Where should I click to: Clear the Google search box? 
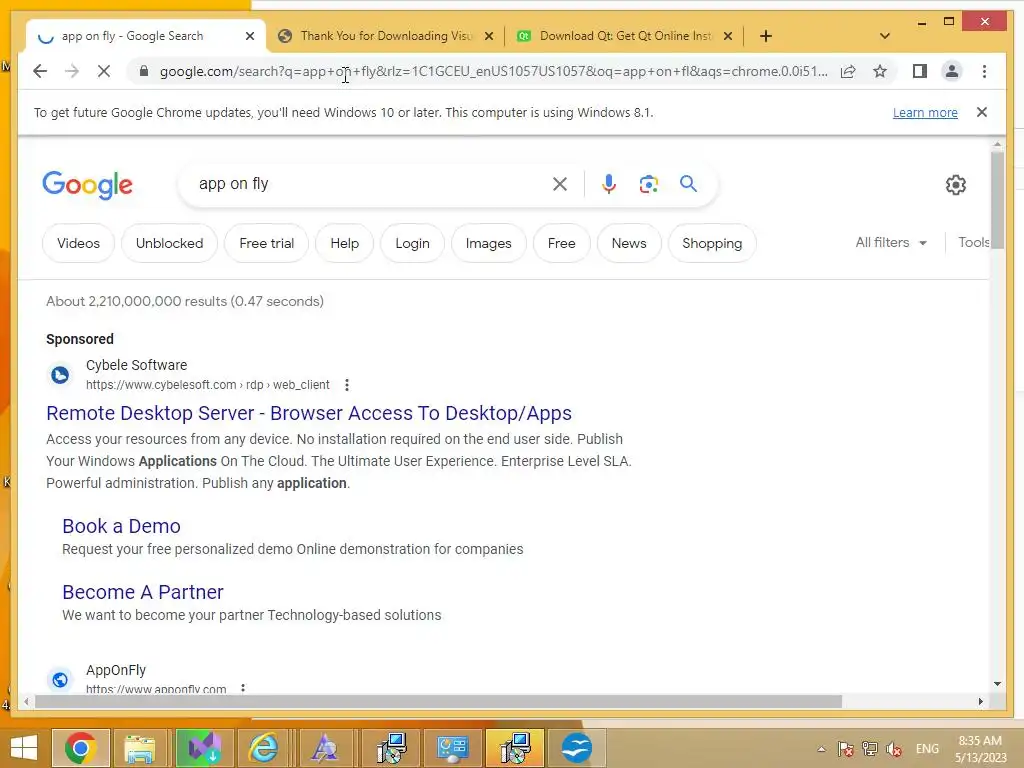pyautogui.click(x=560, y=184)
